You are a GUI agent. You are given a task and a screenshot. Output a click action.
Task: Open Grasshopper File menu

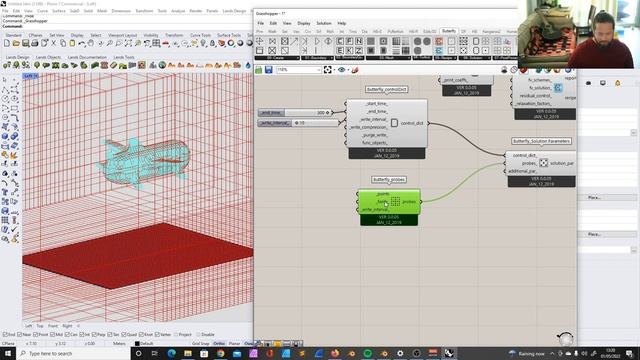pos(260,23)
